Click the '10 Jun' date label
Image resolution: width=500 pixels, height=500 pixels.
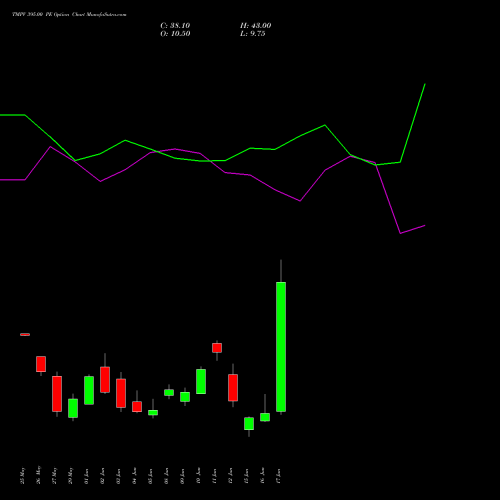pos(199,476)
